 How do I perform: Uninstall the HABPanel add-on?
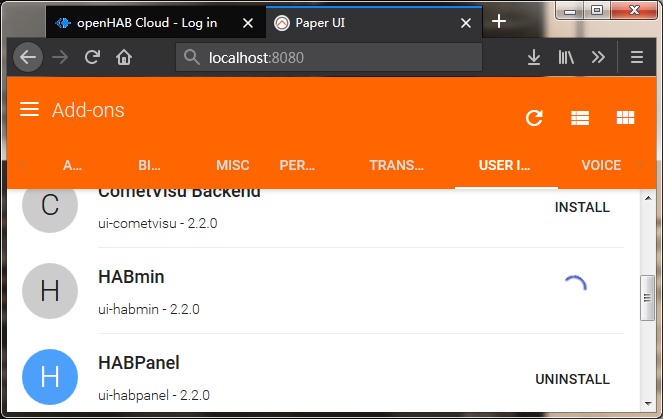pos(573,379)
